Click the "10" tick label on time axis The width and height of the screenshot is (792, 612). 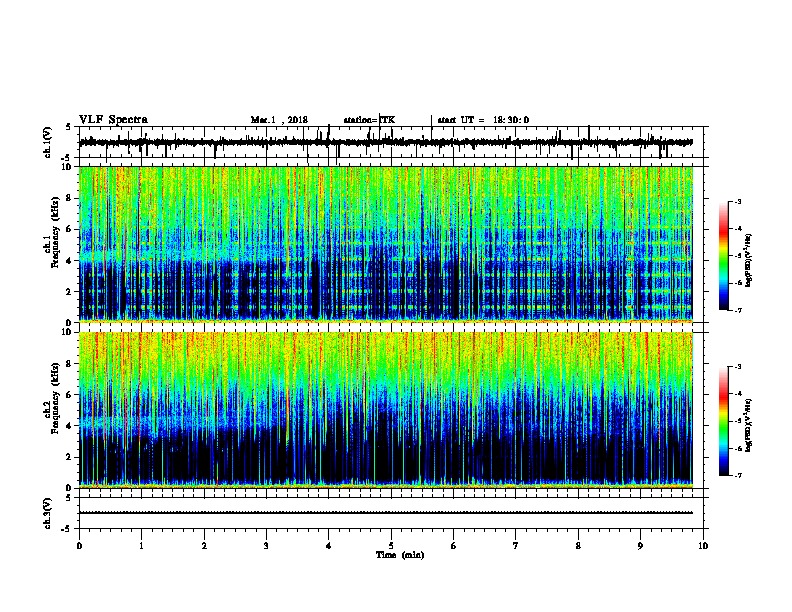tap(703, 546)
